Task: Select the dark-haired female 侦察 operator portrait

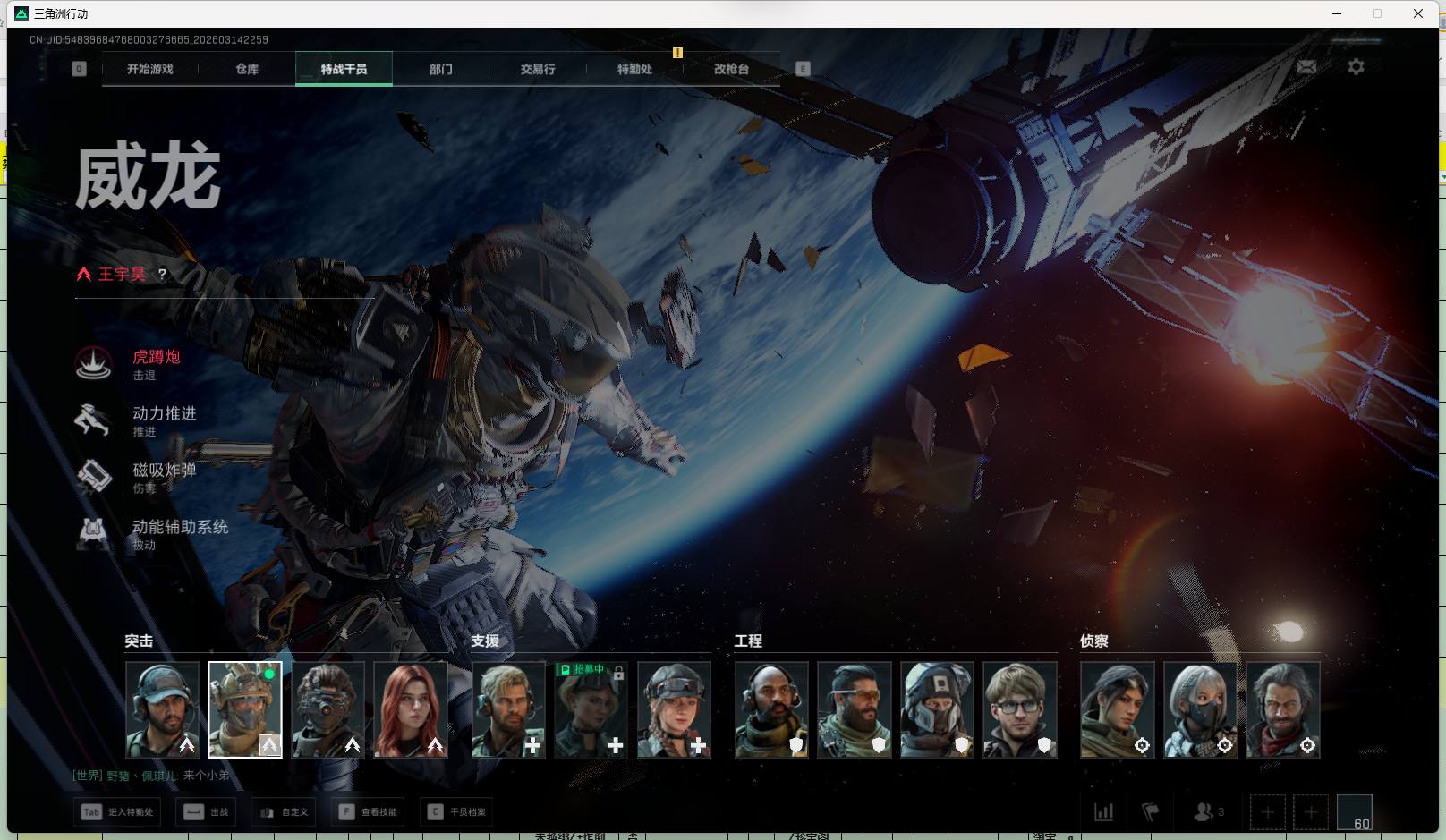Action: tap(1118, 709)
